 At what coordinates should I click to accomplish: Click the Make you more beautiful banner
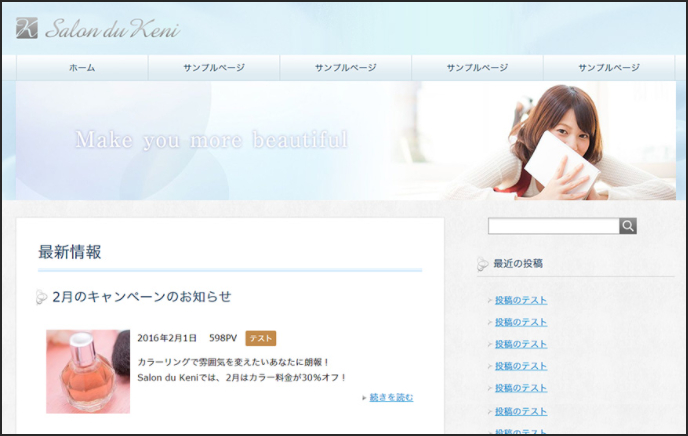pos(346,140)
